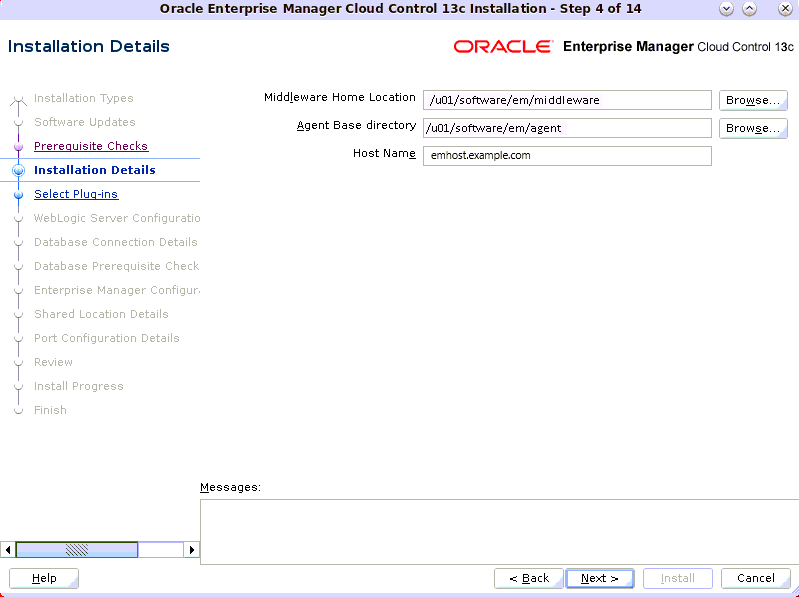Open the Help dialog
The height and width of the screenshot is (597, 799).
[44, 578]
